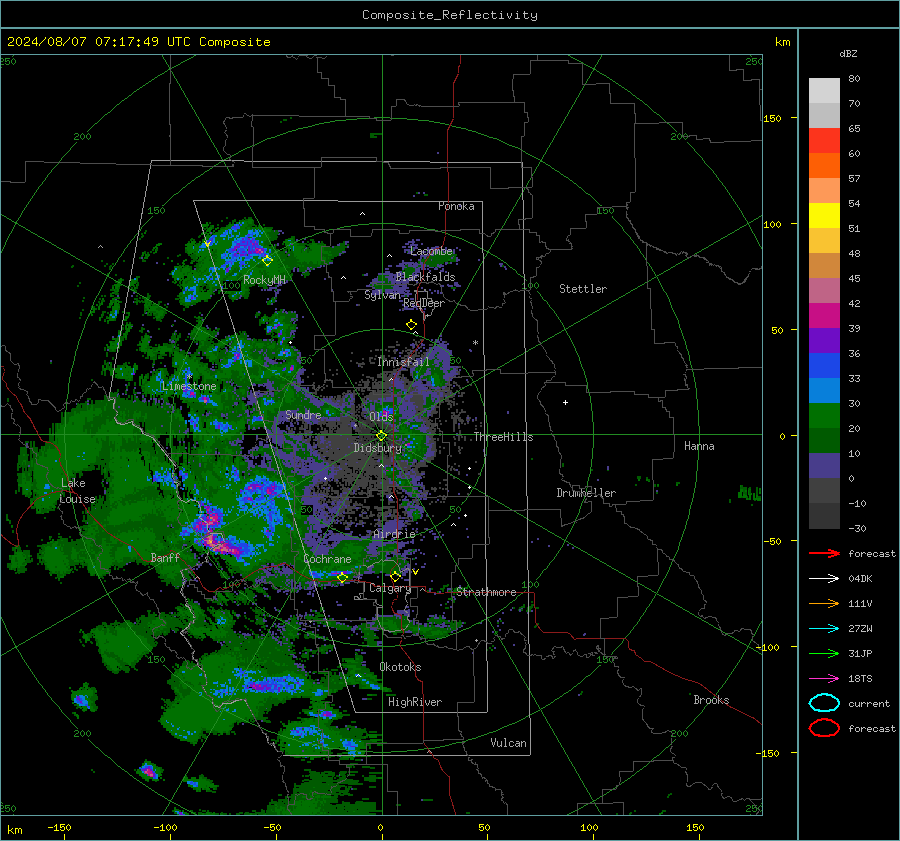Select the yellow diamond marker under Cochrane
The width and height of the screenshot is (900, 841).
[342, 578]
